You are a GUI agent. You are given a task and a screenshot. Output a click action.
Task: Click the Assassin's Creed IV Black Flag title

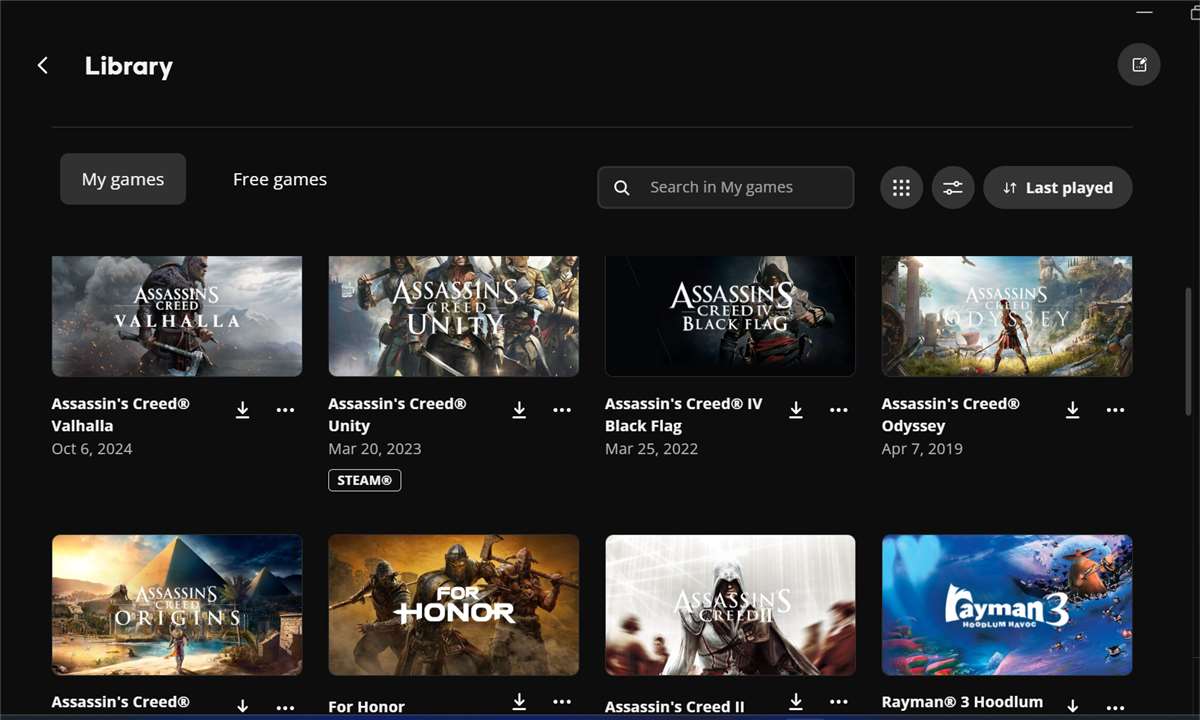tap(684, 415)
